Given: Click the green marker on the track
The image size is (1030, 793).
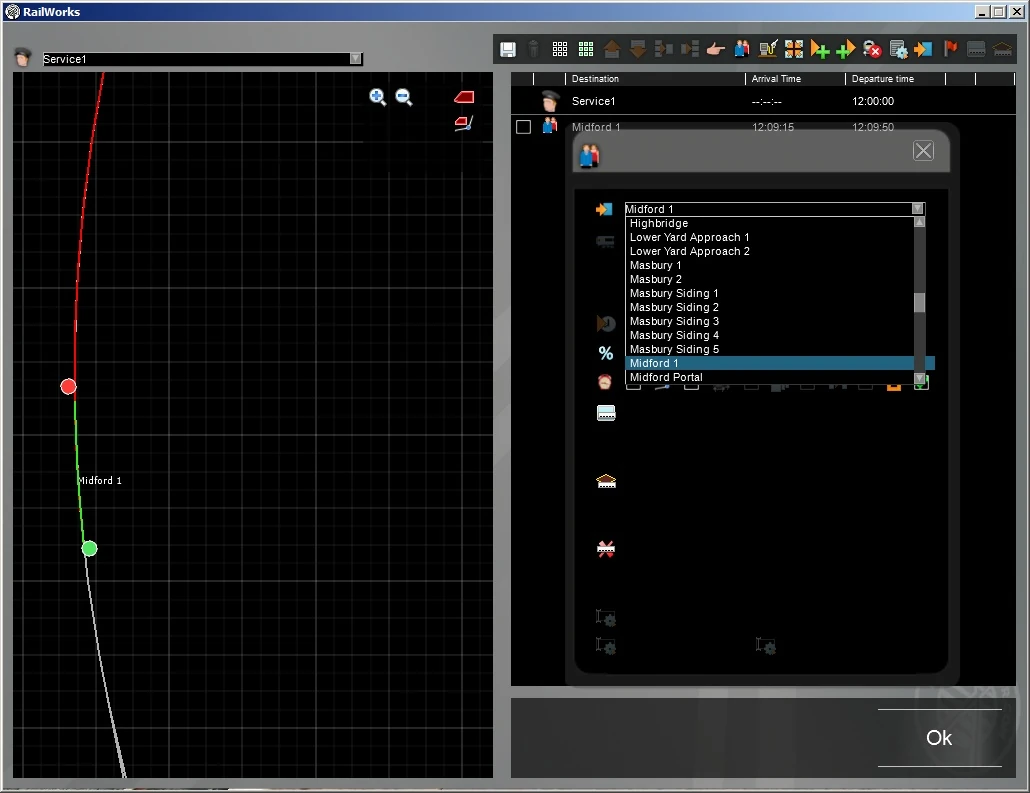Looking at the screenshot, I should 89,548.
